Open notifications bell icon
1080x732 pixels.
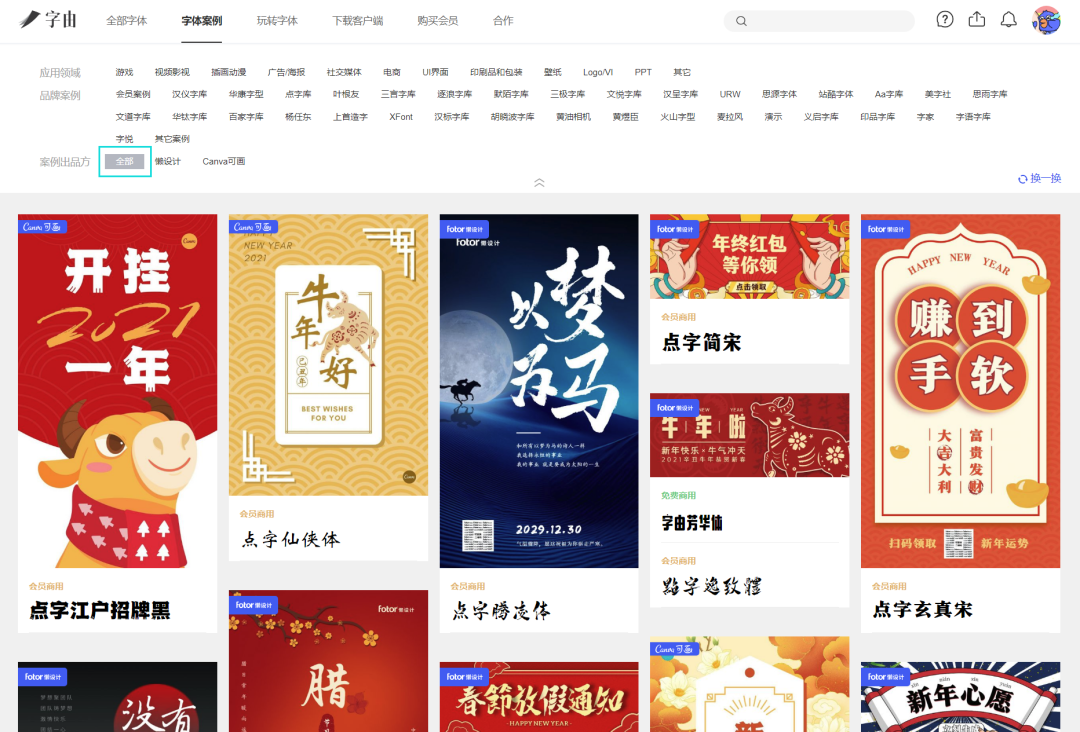click(1009, 20)
